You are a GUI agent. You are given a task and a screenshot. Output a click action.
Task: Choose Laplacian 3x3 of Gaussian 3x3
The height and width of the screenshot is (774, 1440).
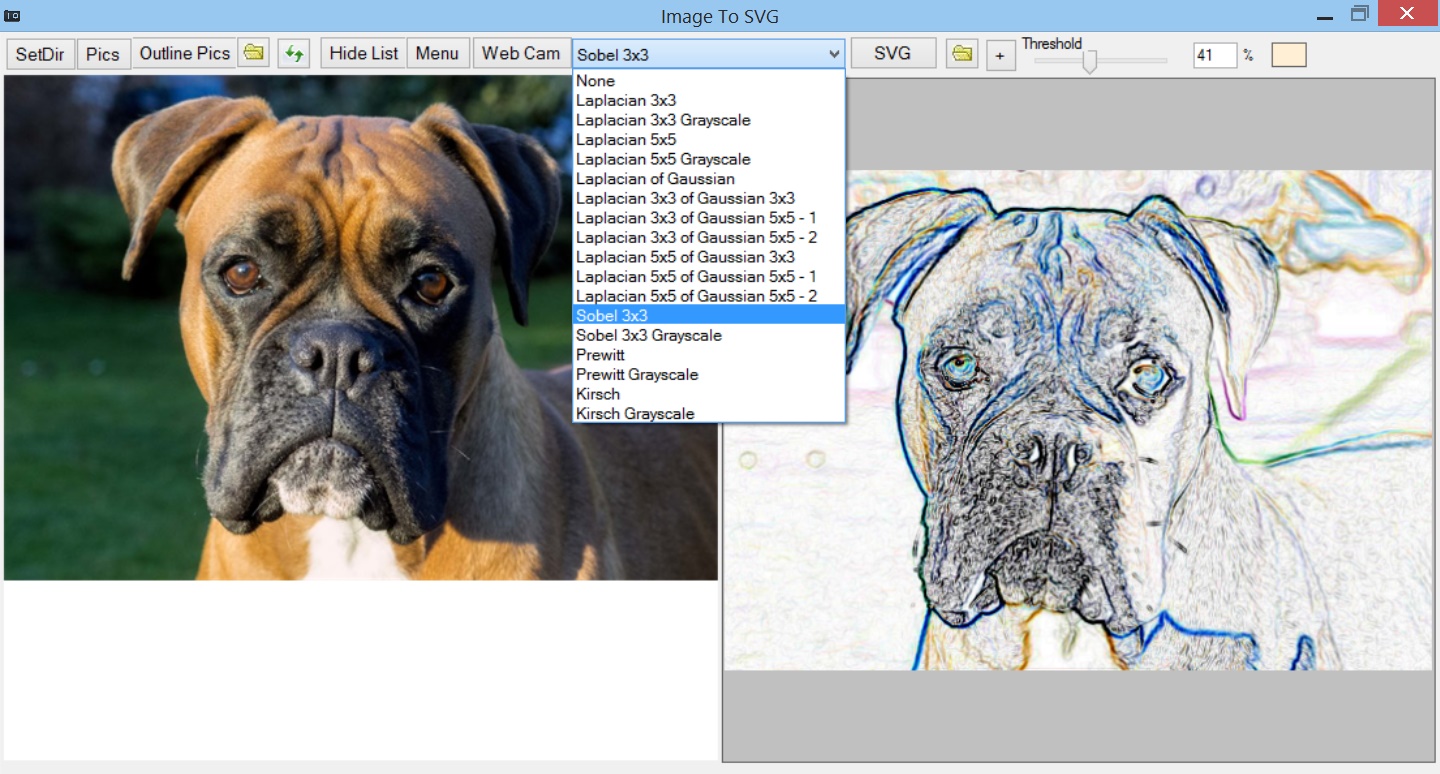[x=709, y=198]
